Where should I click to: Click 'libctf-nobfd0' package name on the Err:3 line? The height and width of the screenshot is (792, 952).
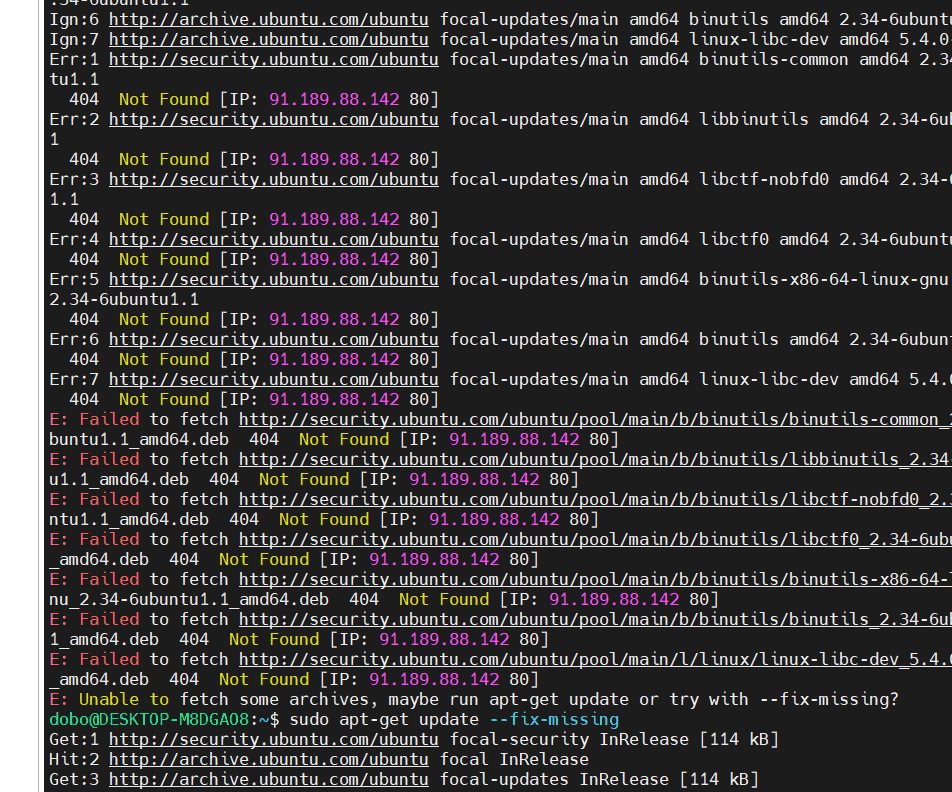(764, 180)
